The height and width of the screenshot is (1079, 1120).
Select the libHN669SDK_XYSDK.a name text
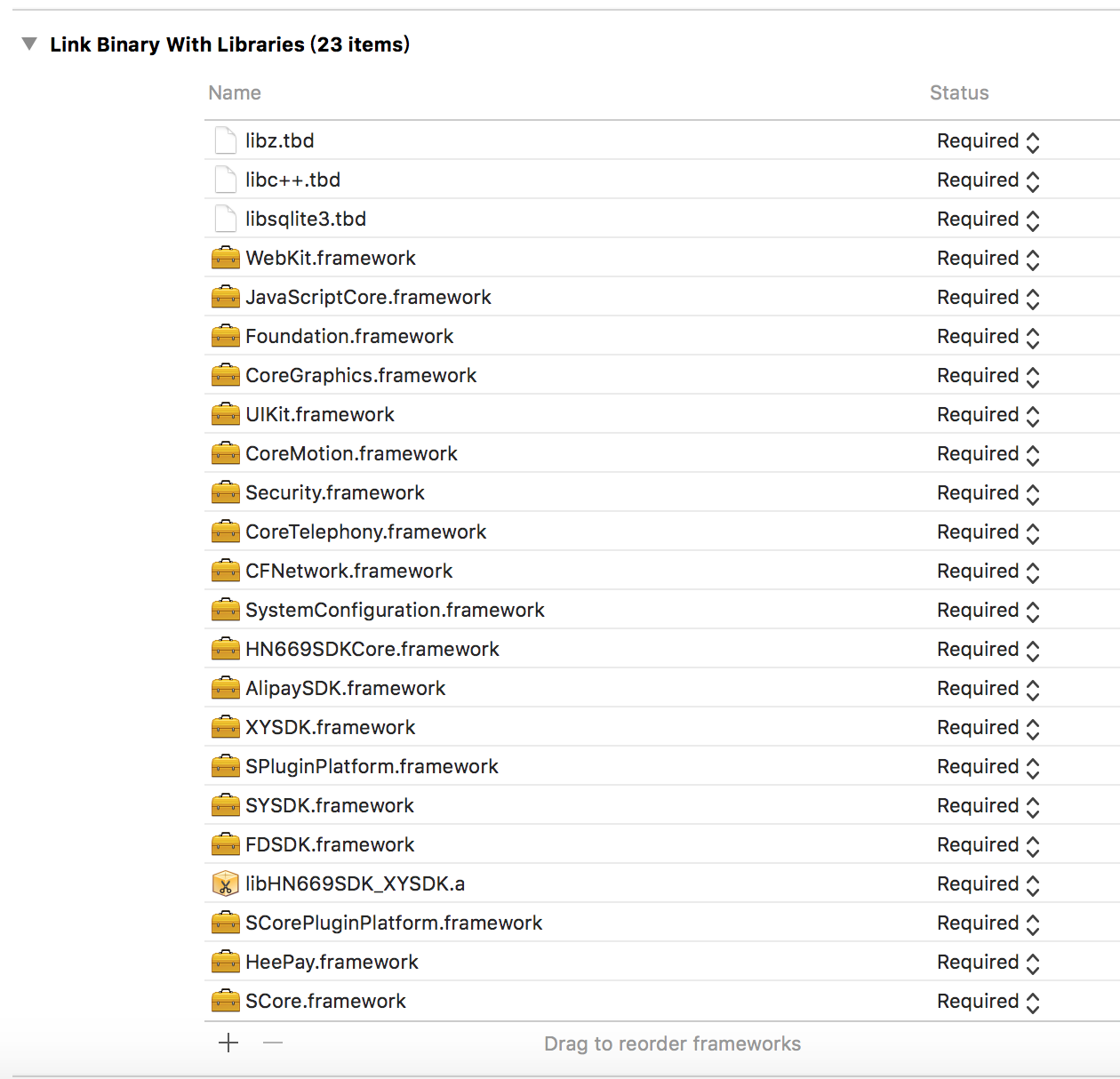click(x=356, y=883)
